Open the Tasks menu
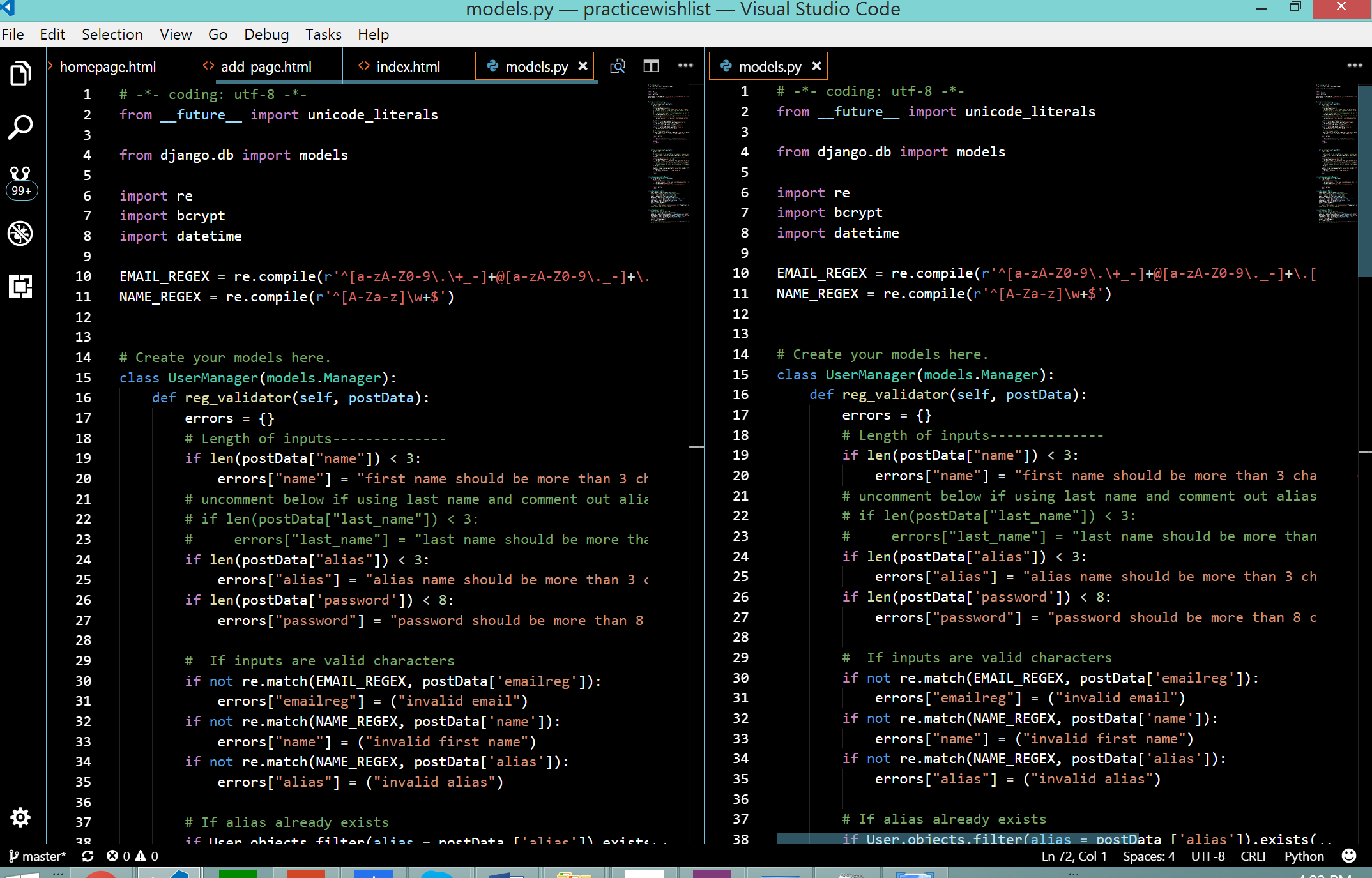Viewport: 1372px width, 878px height. pos(323,34)
